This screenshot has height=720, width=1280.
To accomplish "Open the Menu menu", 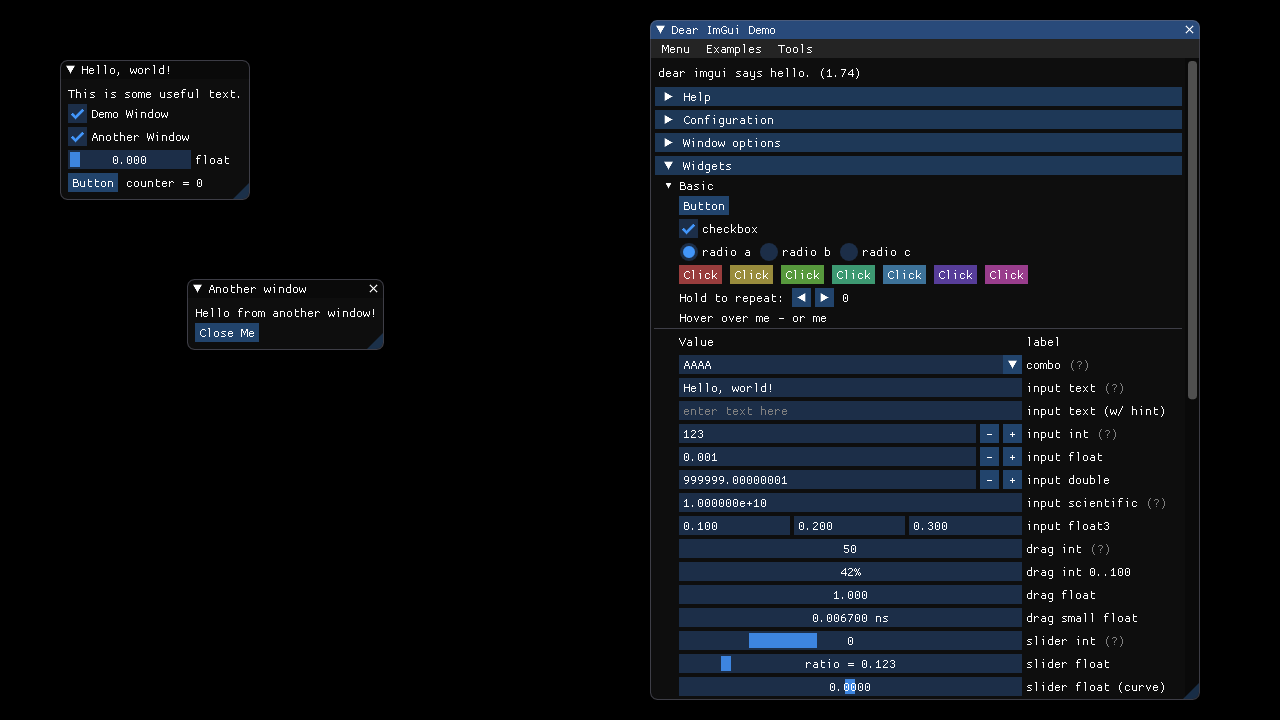I will (675, 49).
